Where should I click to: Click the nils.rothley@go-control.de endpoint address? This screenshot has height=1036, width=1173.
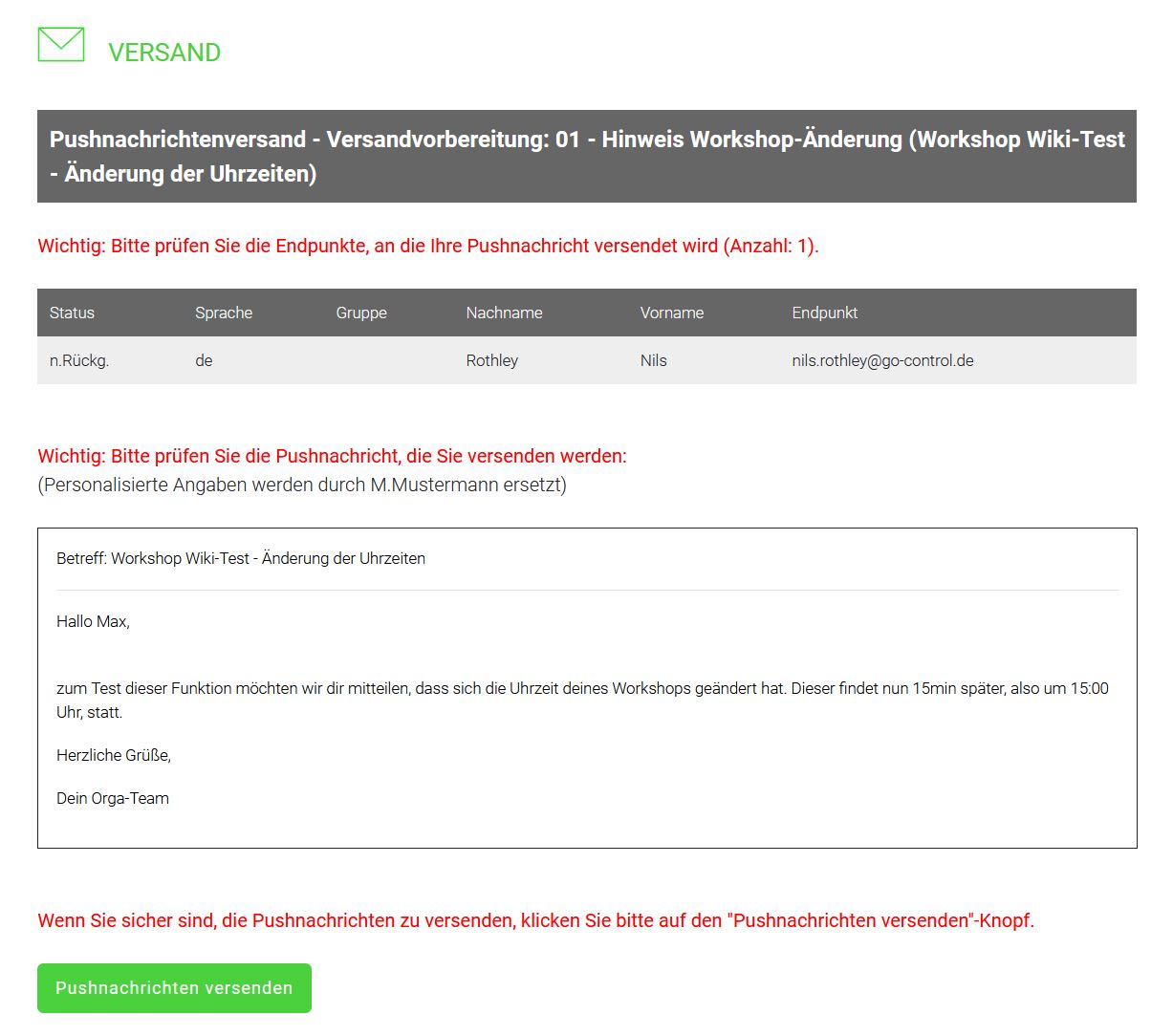pos(882,360)
